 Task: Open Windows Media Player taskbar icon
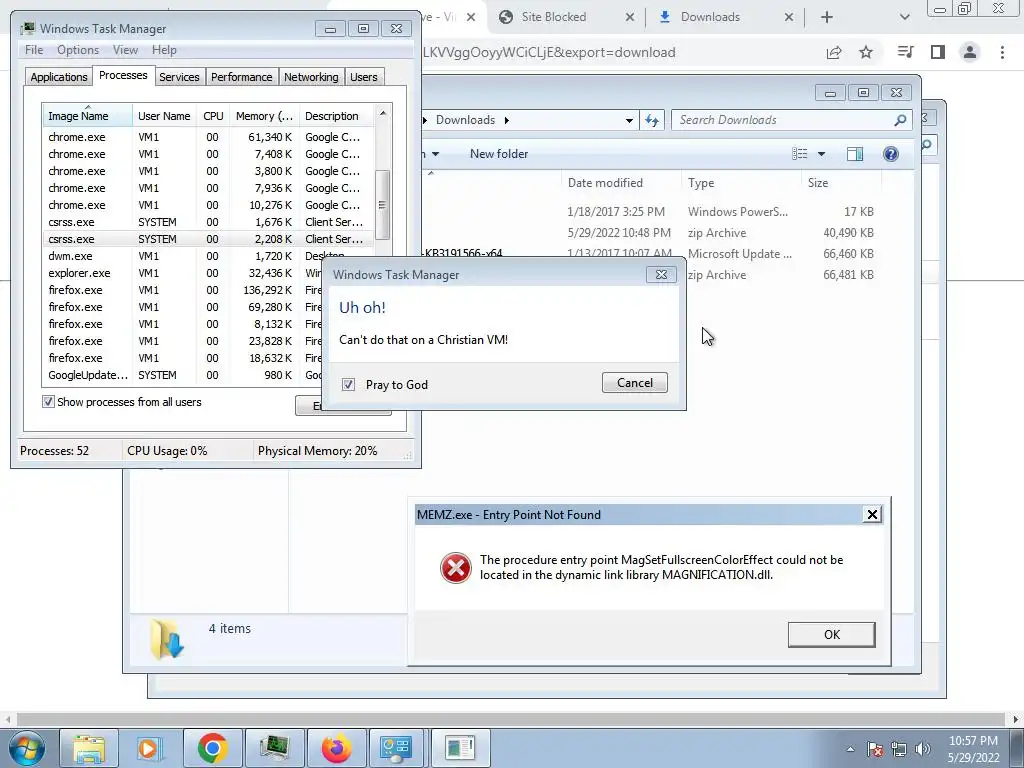coord(150,748)
